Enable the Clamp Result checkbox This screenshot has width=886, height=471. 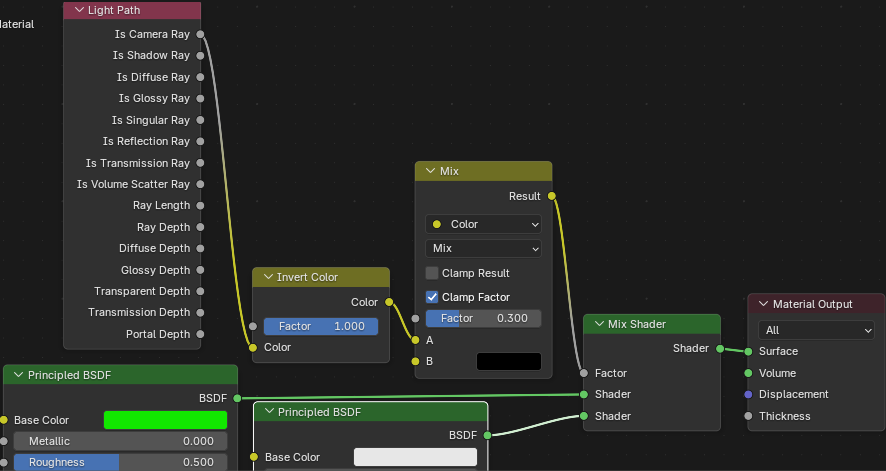[432, 273]
